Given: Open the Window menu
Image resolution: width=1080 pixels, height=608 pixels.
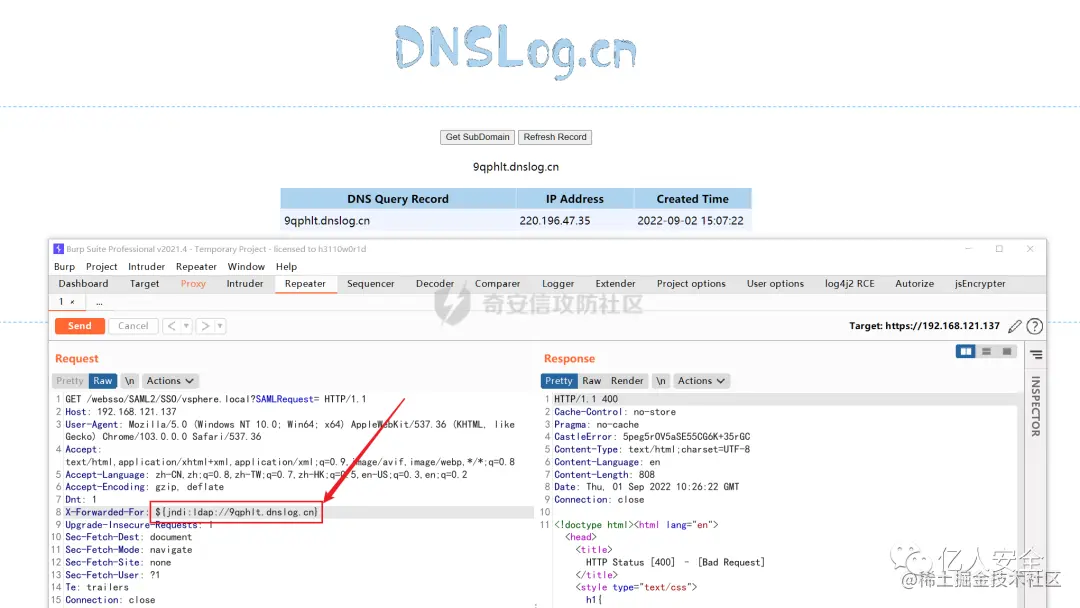Looking at the screenshot, I should tap(246, 266).
